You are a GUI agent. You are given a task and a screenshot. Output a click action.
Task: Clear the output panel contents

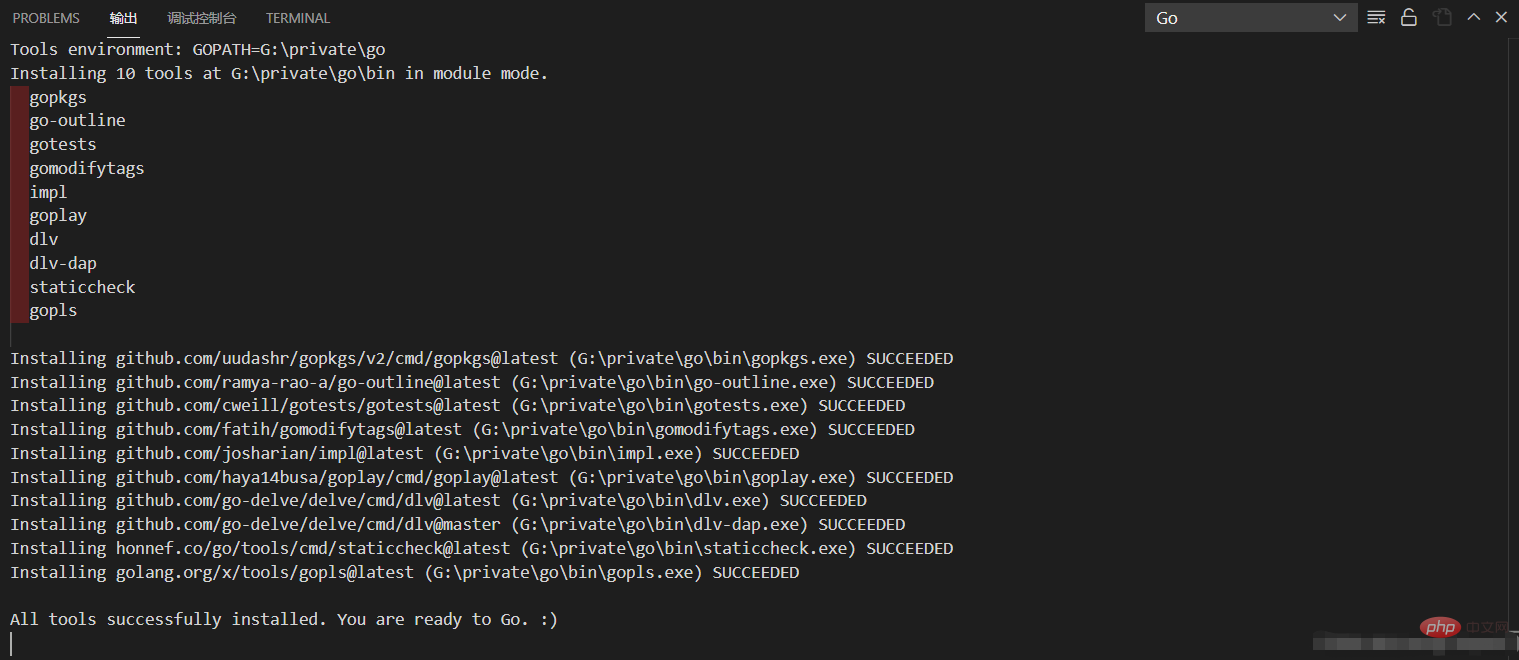(x=1376, y=18)
